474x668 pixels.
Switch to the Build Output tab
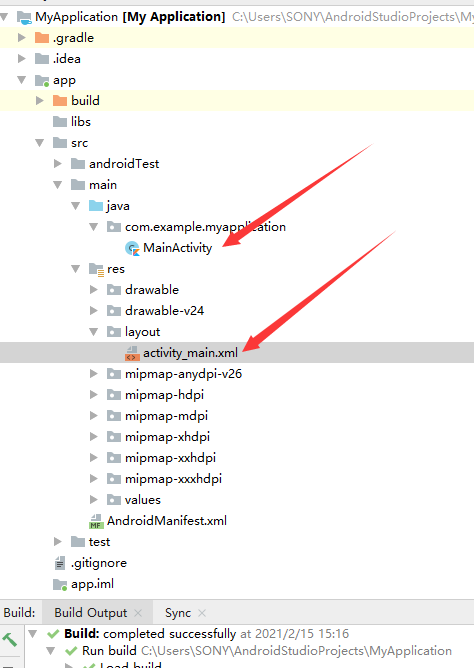point(90,613)
